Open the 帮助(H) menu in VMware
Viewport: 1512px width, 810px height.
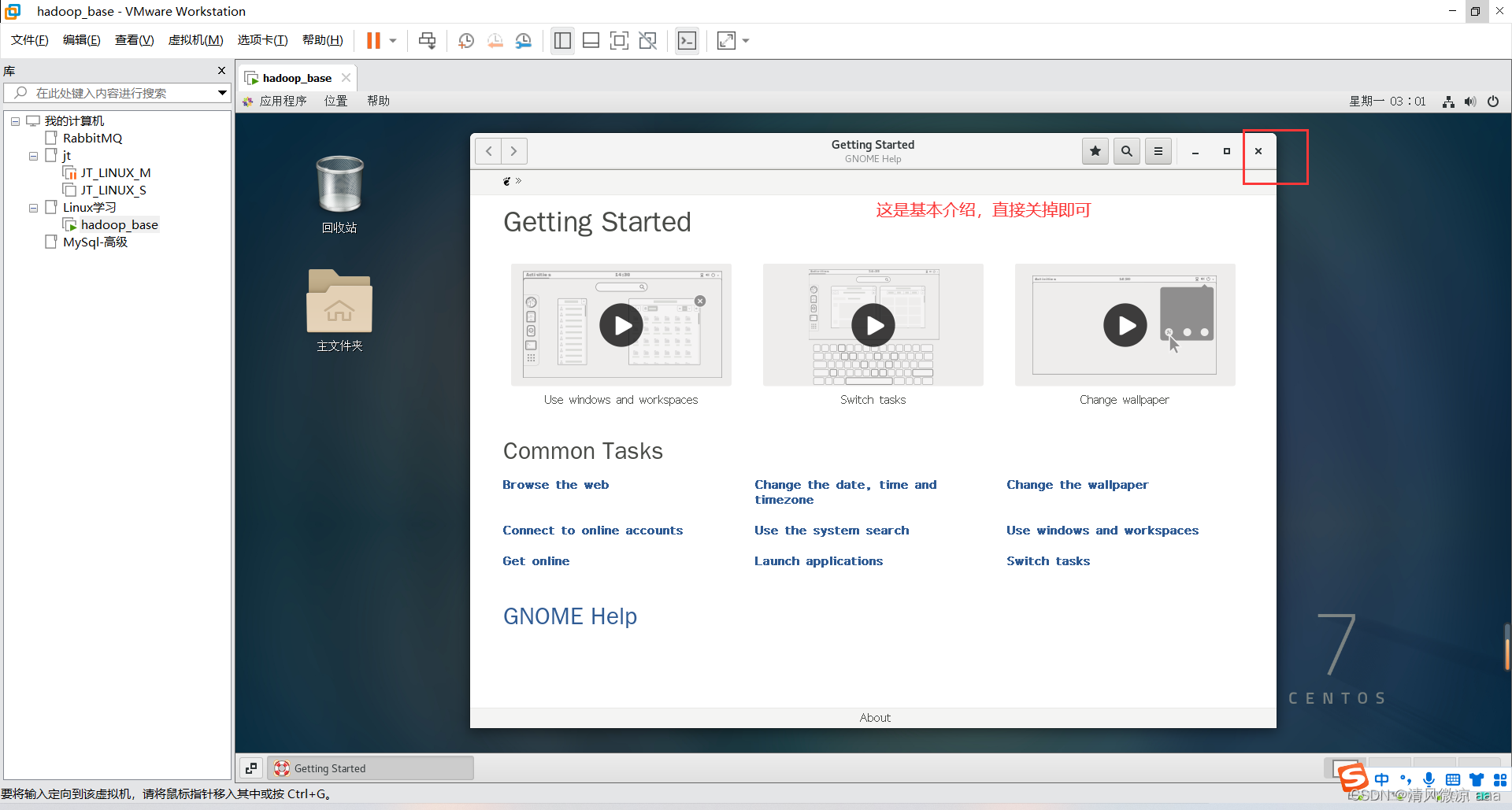[x=323, y=40]
